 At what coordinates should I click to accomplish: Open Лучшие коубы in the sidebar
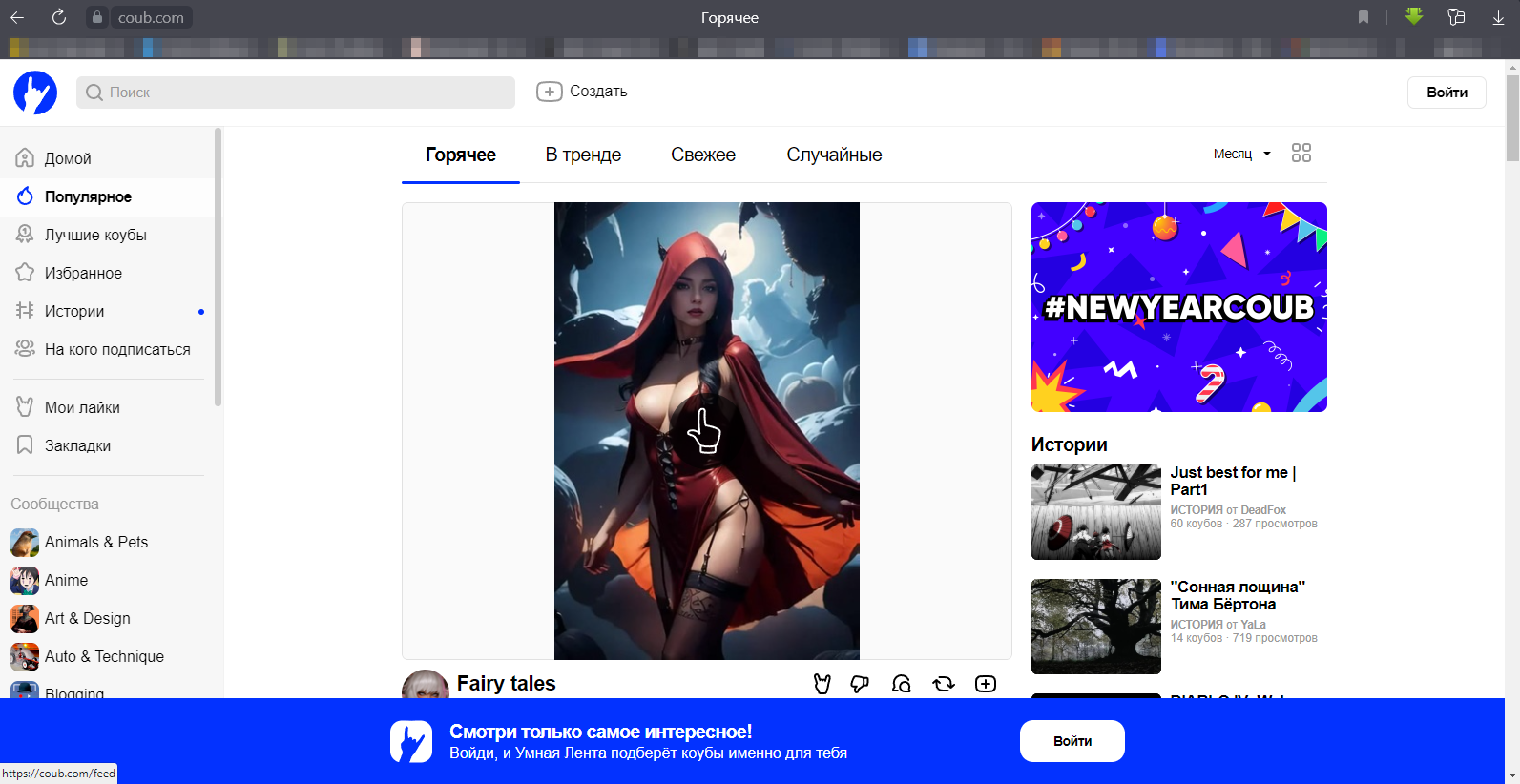95,235
